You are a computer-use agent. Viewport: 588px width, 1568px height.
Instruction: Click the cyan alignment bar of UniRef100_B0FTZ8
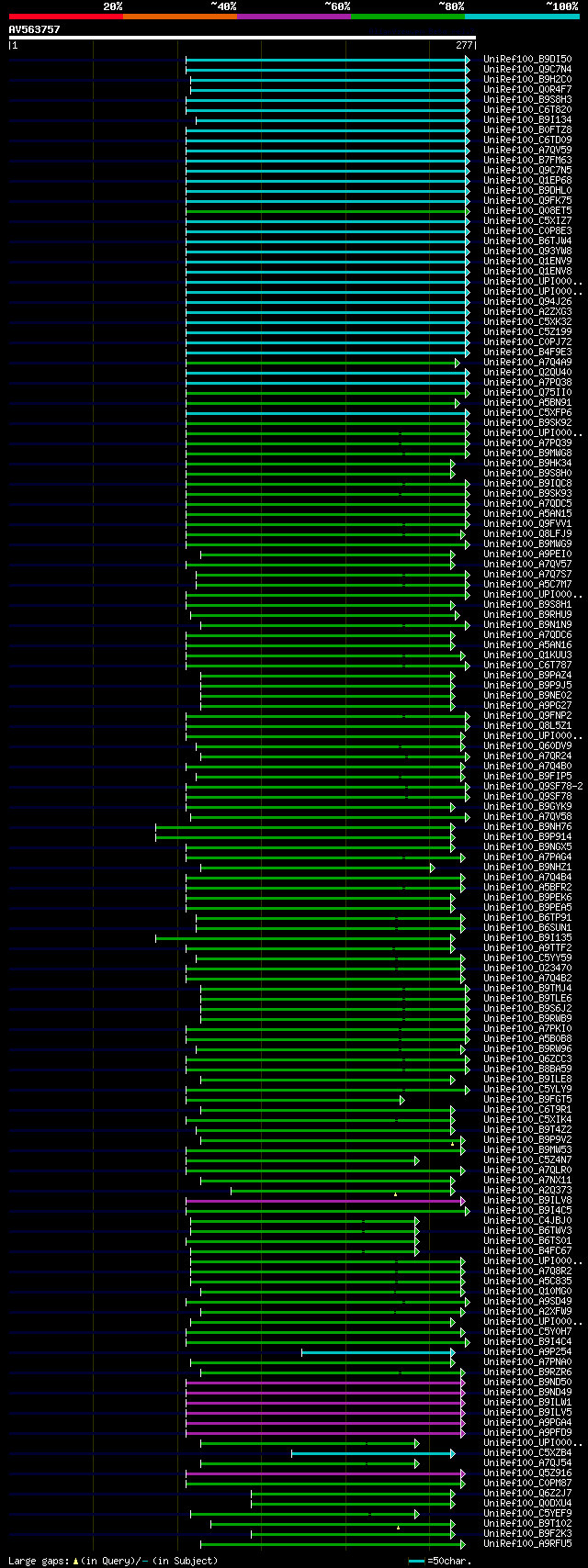click(328, 130)
